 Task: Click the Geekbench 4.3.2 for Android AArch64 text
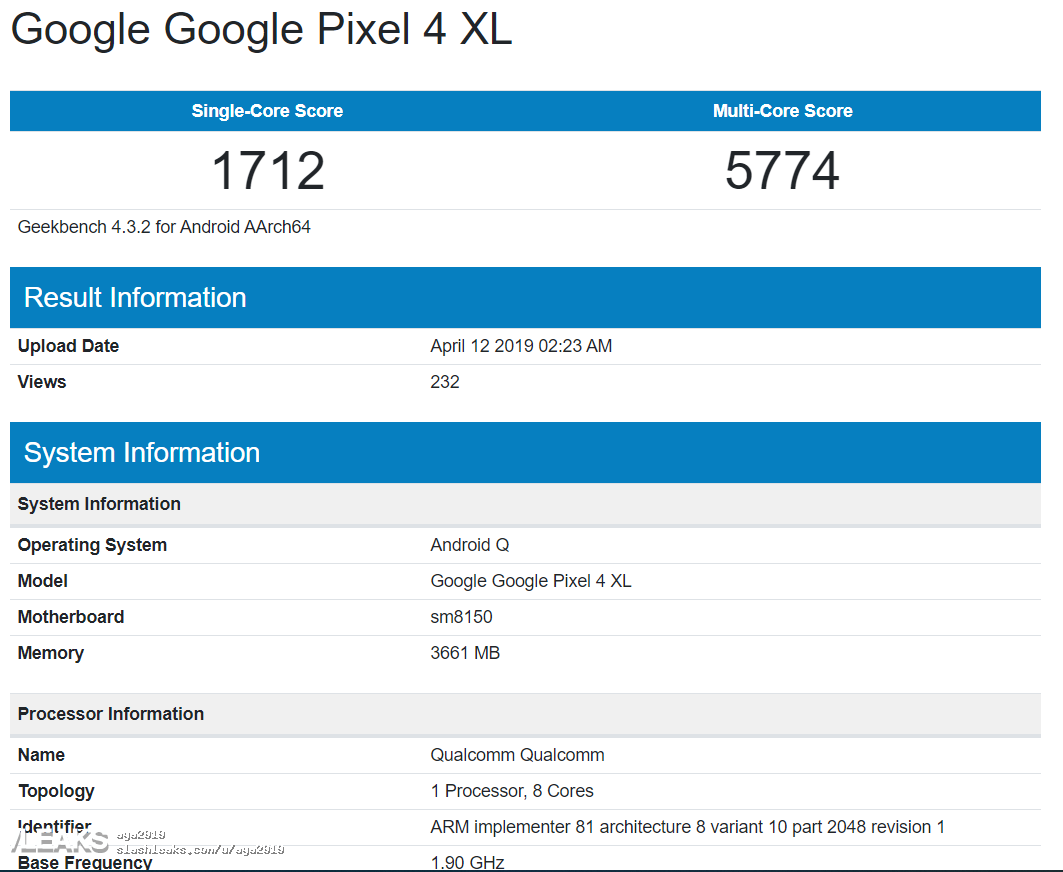click(164, 227)
